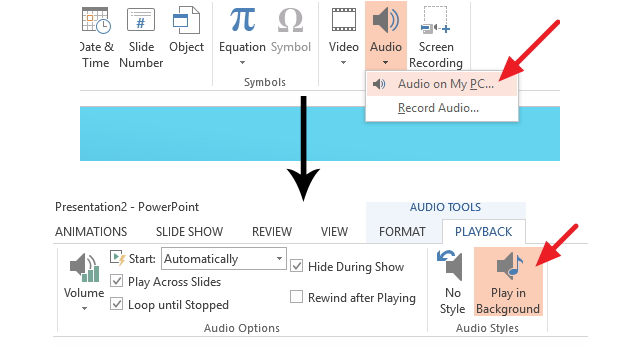Enable Rewind after Playing
This screenshot has height=360, width=640.
[x=296, y=297]
